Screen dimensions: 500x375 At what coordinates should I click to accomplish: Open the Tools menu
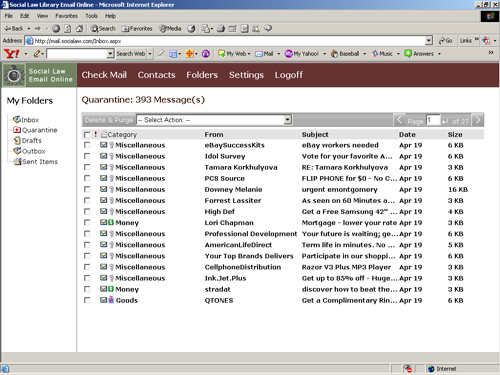[91, 16]
